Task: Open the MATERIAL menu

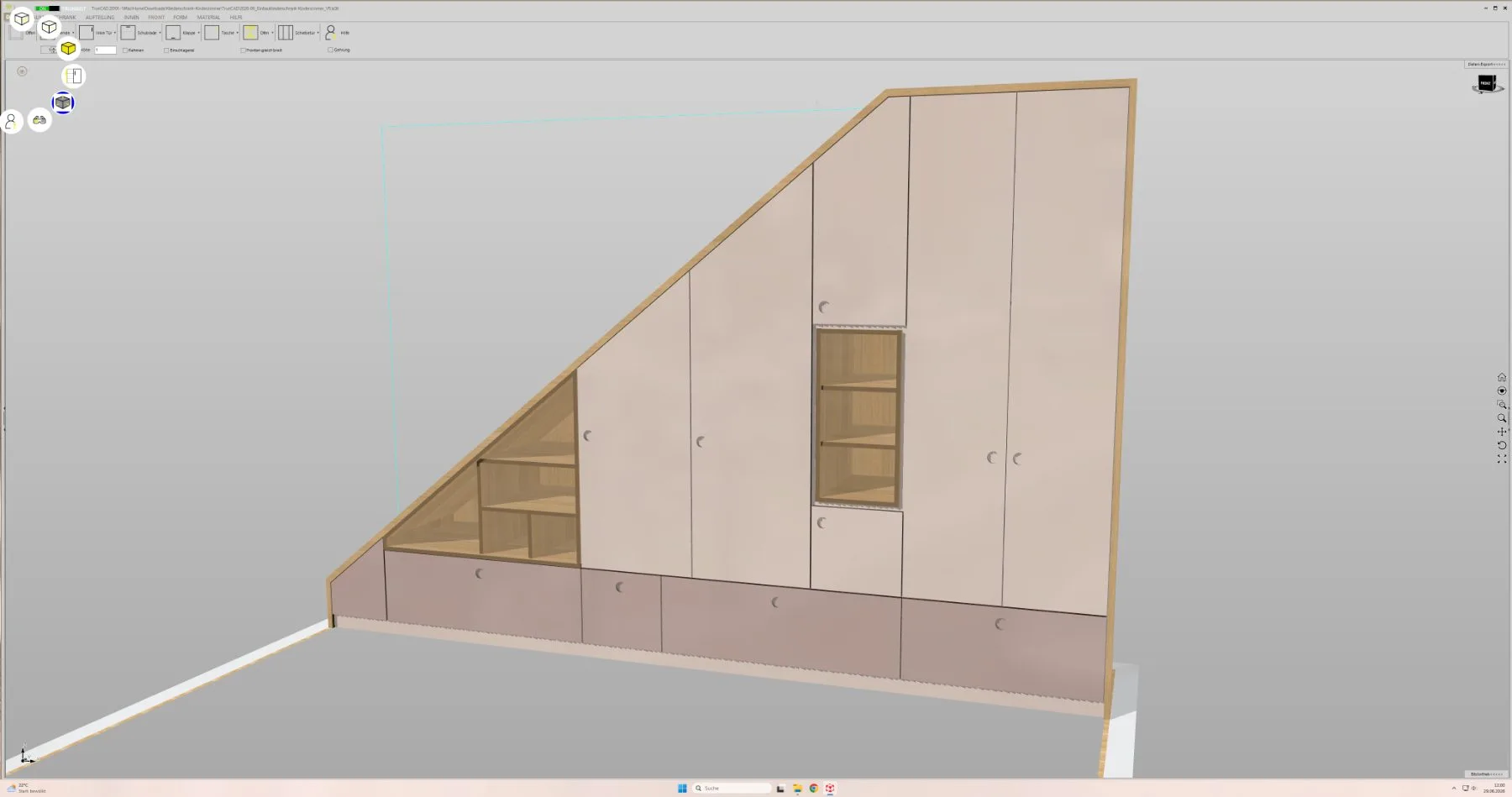Action: pyautogui.click(x=208, y=17)
